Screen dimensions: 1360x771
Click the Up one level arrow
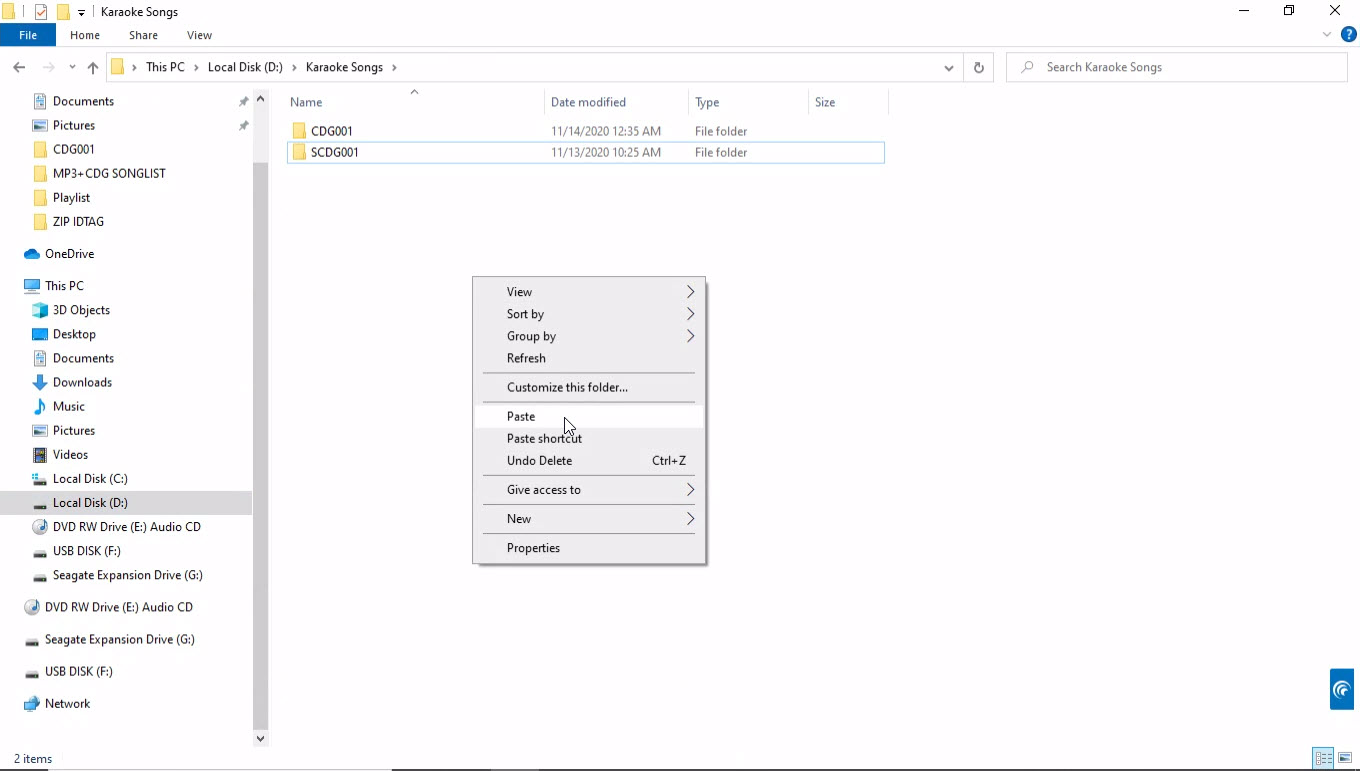coord(93,68)
